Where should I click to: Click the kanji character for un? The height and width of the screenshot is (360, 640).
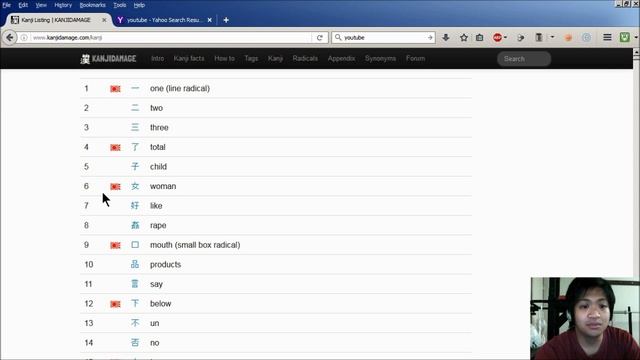pos(135,323)
